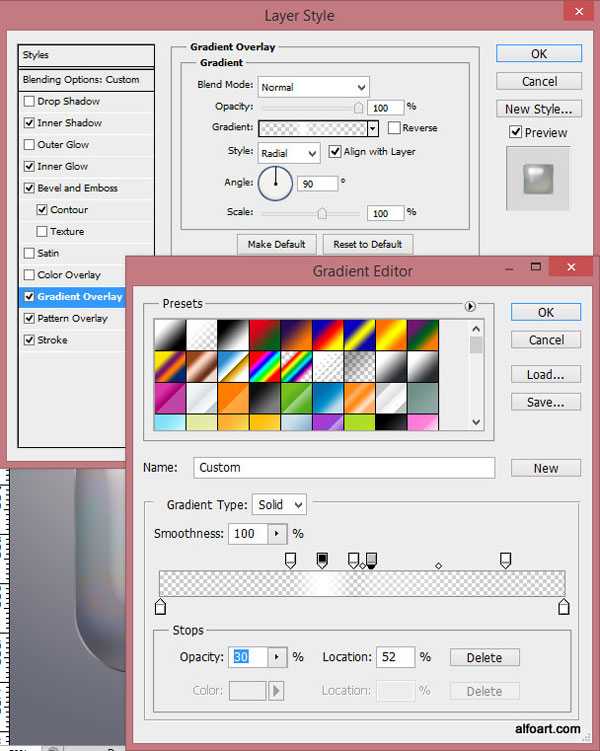The width and height of the screenshot is (600, 751).
Task: Open the Smoothness slider arrow
Action: point(277,534)
